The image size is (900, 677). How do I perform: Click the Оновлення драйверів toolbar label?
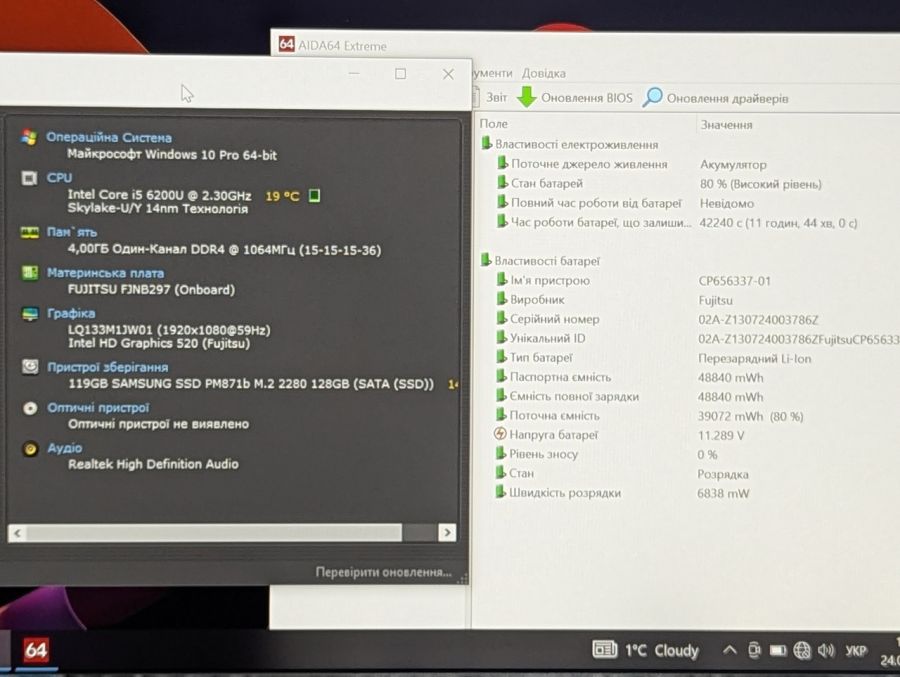point(728,98)
